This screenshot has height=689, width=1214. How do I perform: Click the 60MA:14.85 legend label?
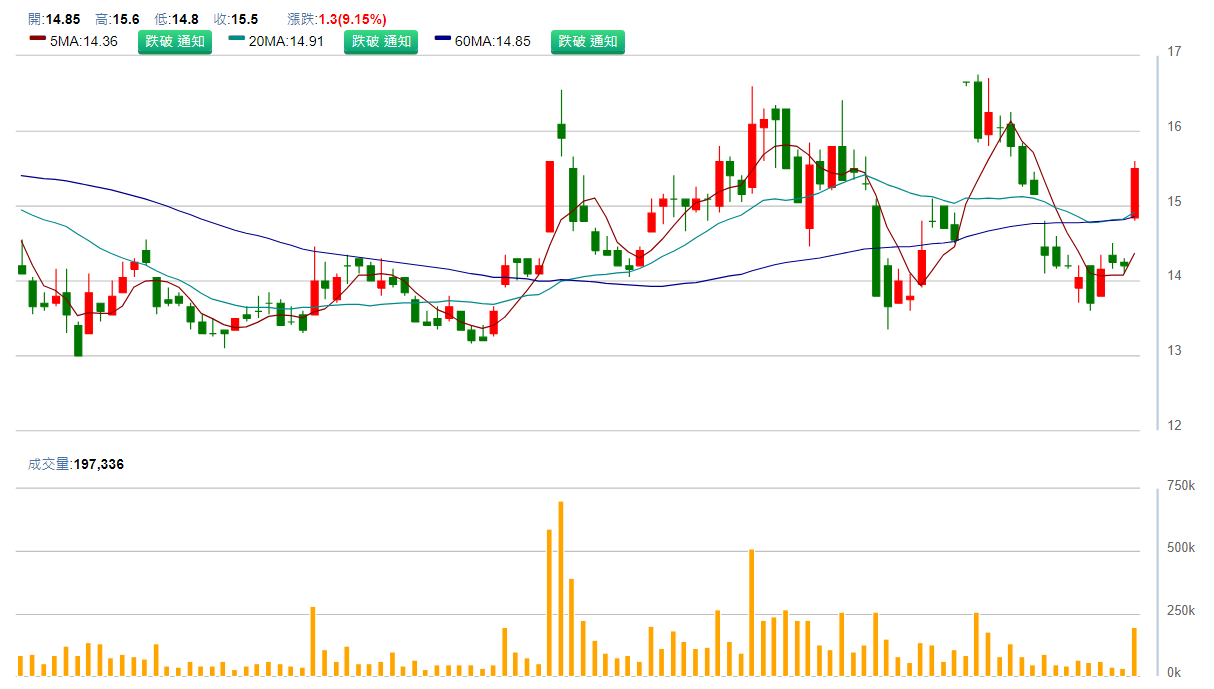(x=493, y=42)
